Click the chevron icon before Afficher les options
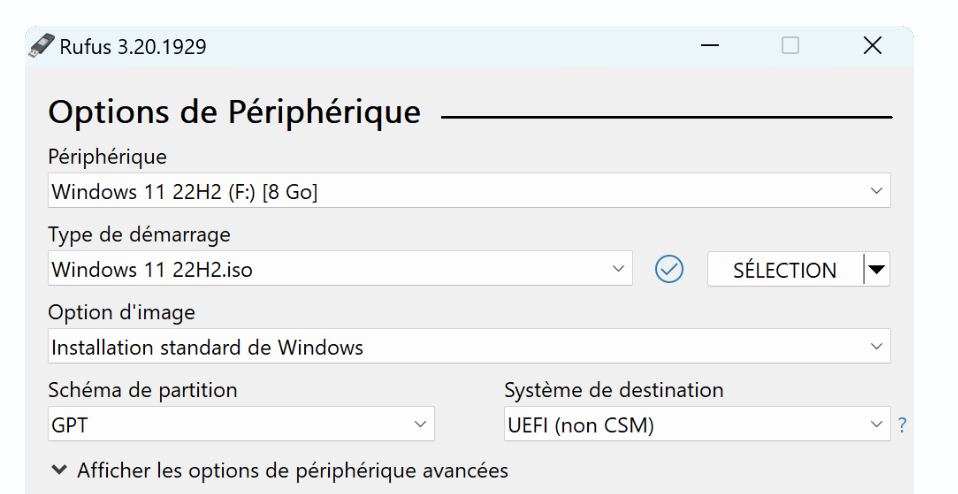This screenshot has width=958, height=494. click(x=59, y=470)
